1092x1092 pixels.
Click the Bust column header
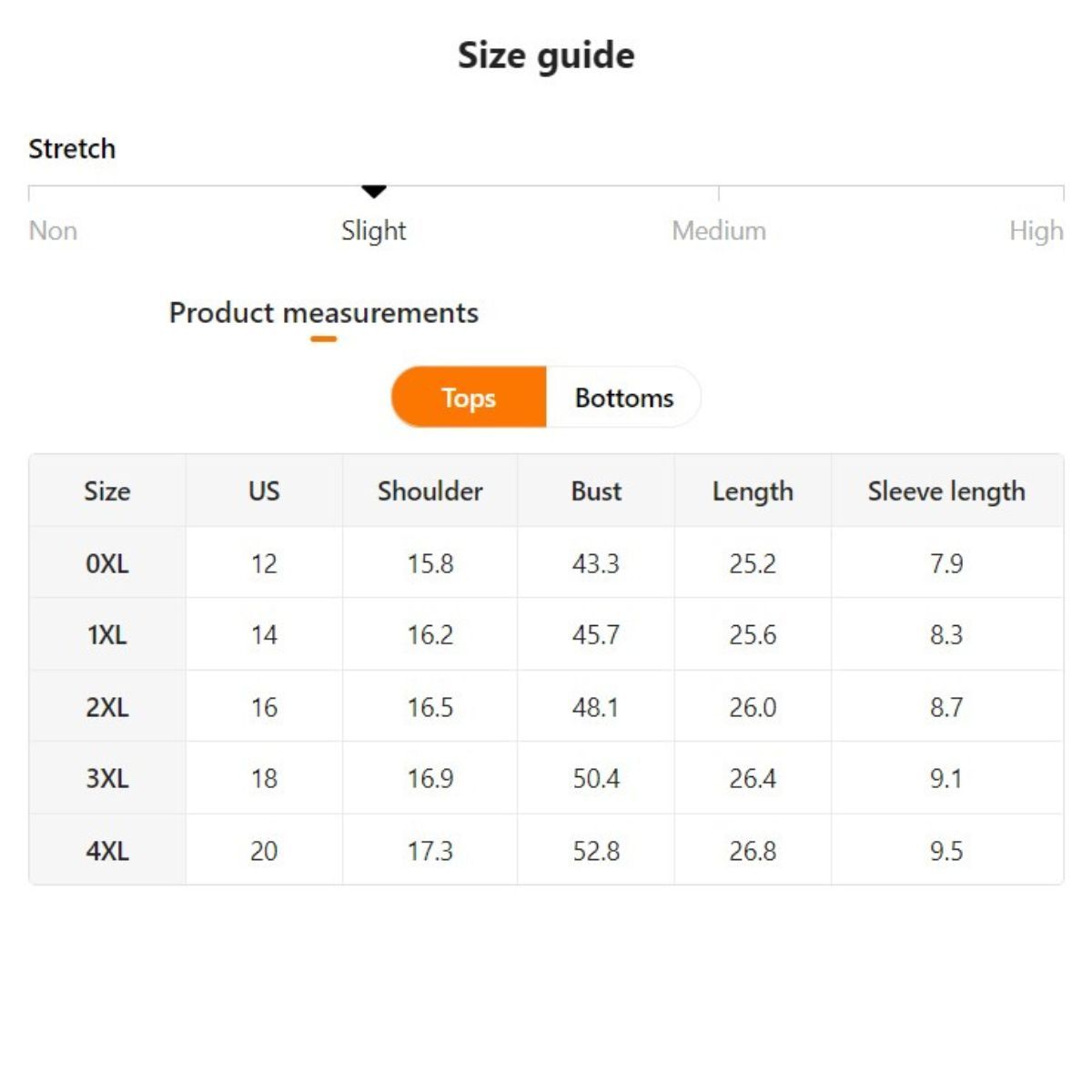pyautogui.click(x=596, y=491)
